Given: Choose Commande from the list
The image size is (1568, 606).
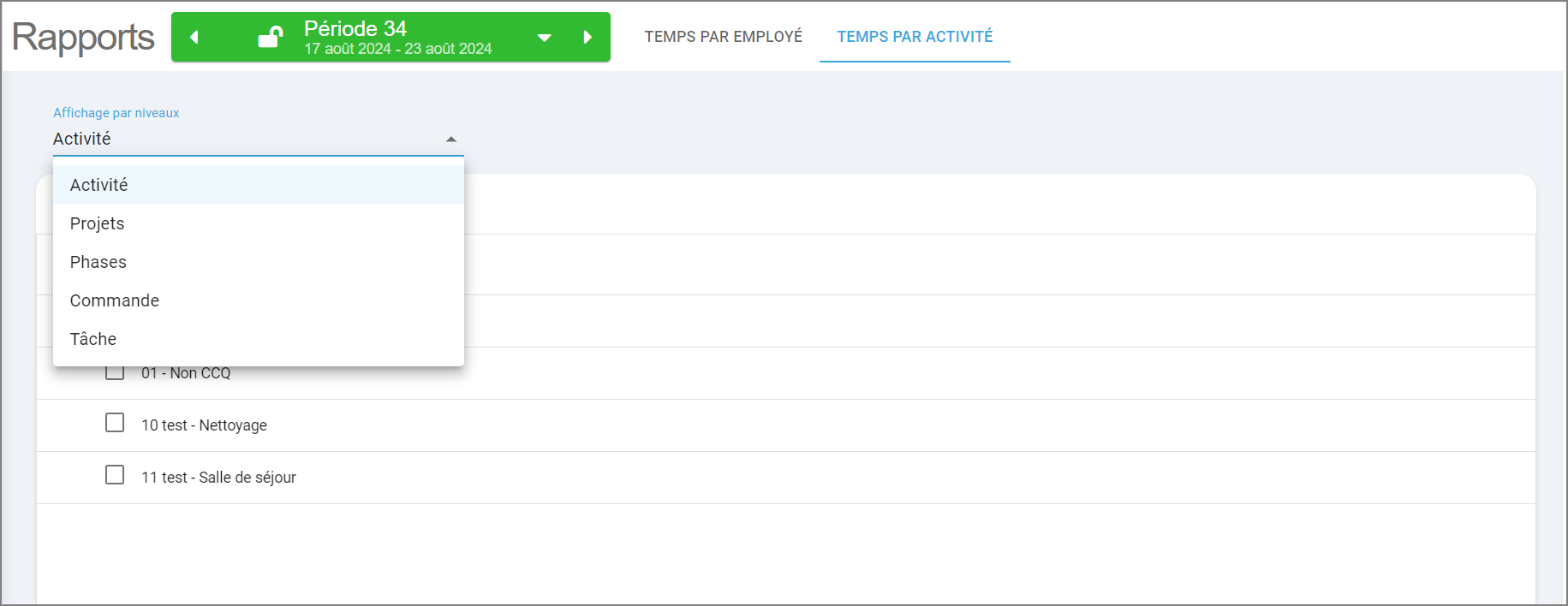Looking at the screenshot, I should click(259, 300).
